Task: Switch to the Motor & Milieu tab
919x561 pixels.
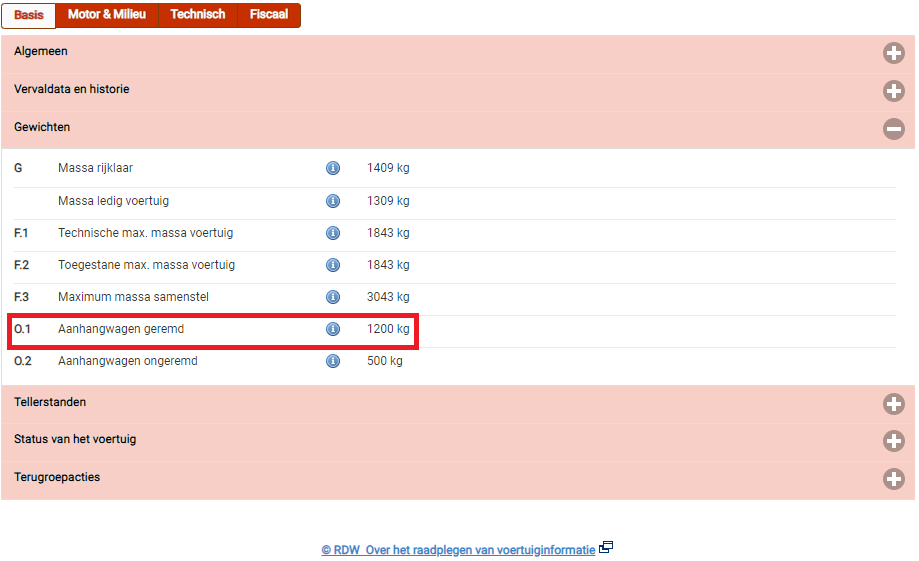Action: coord(106,15)
